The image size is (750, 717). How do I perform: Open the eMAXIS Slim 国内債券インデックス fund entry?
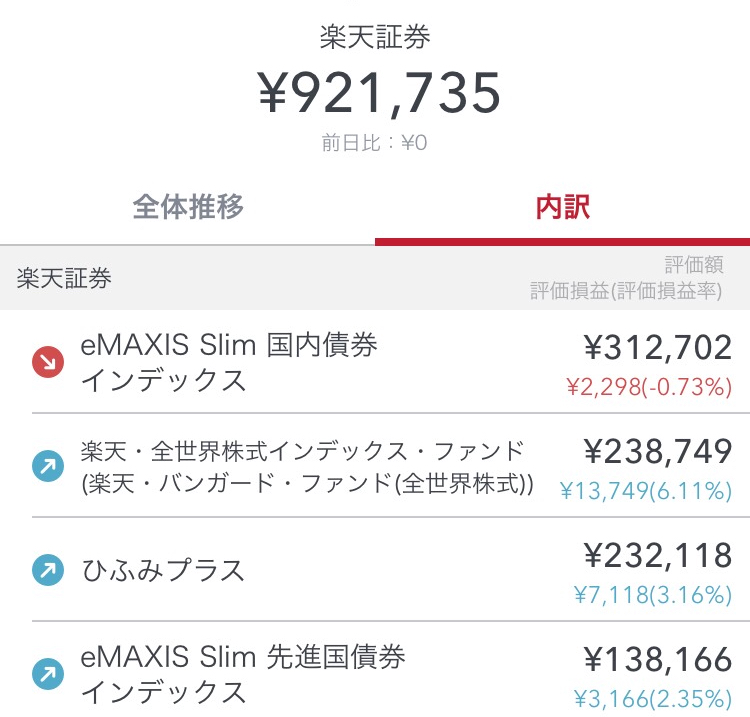pos(375,362)
